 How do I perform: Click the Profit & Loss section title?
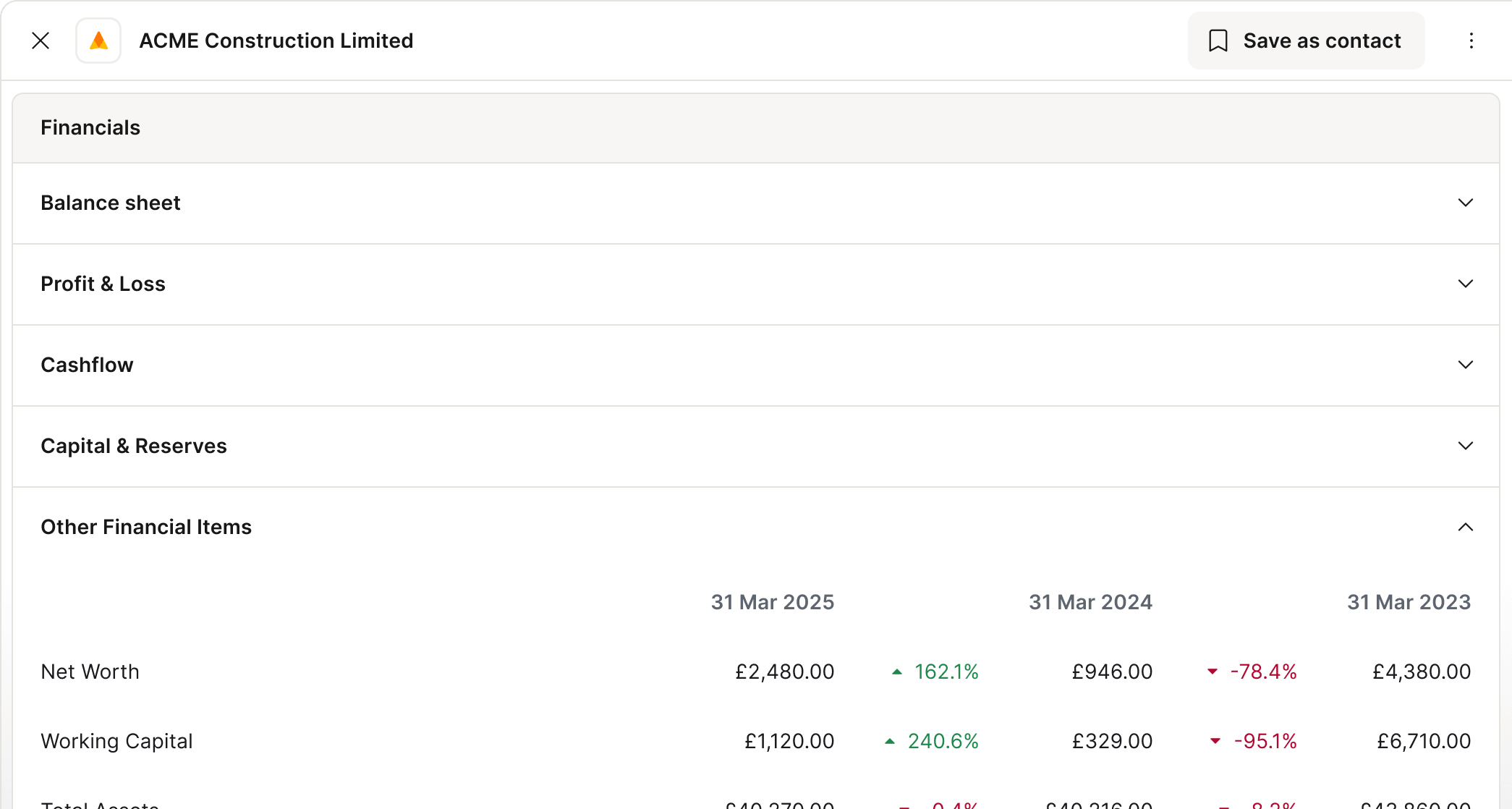click(103, 284)
